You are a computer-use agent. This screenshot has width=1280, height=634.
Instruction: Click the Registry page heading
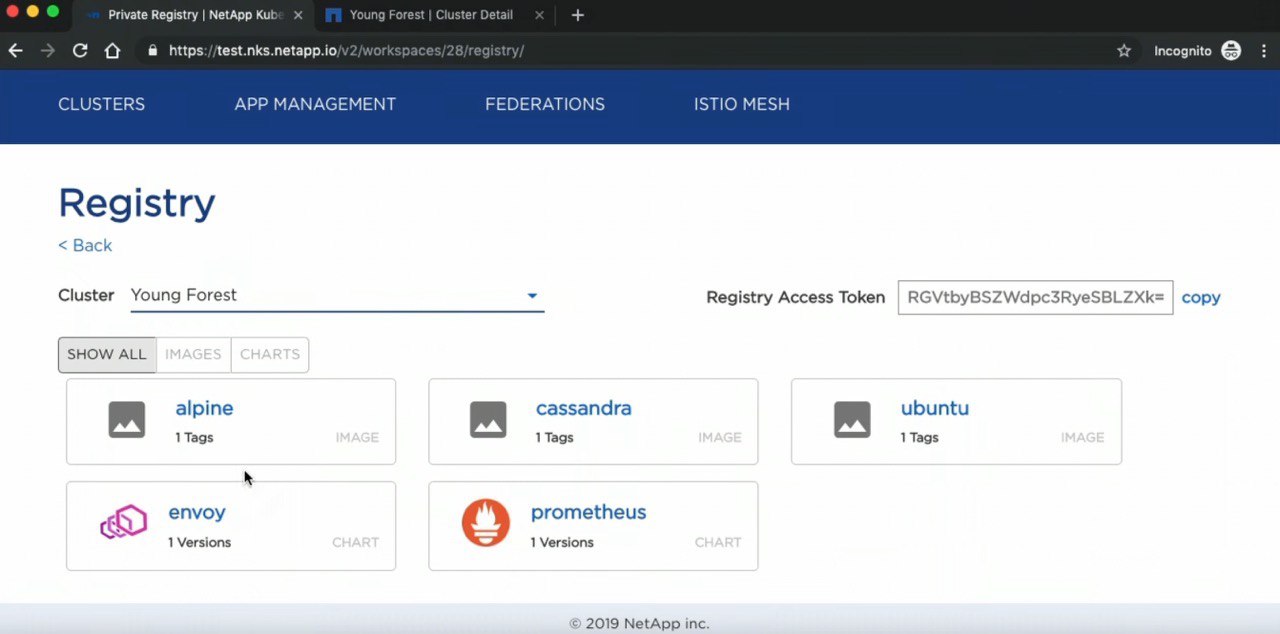click(137, 203)
